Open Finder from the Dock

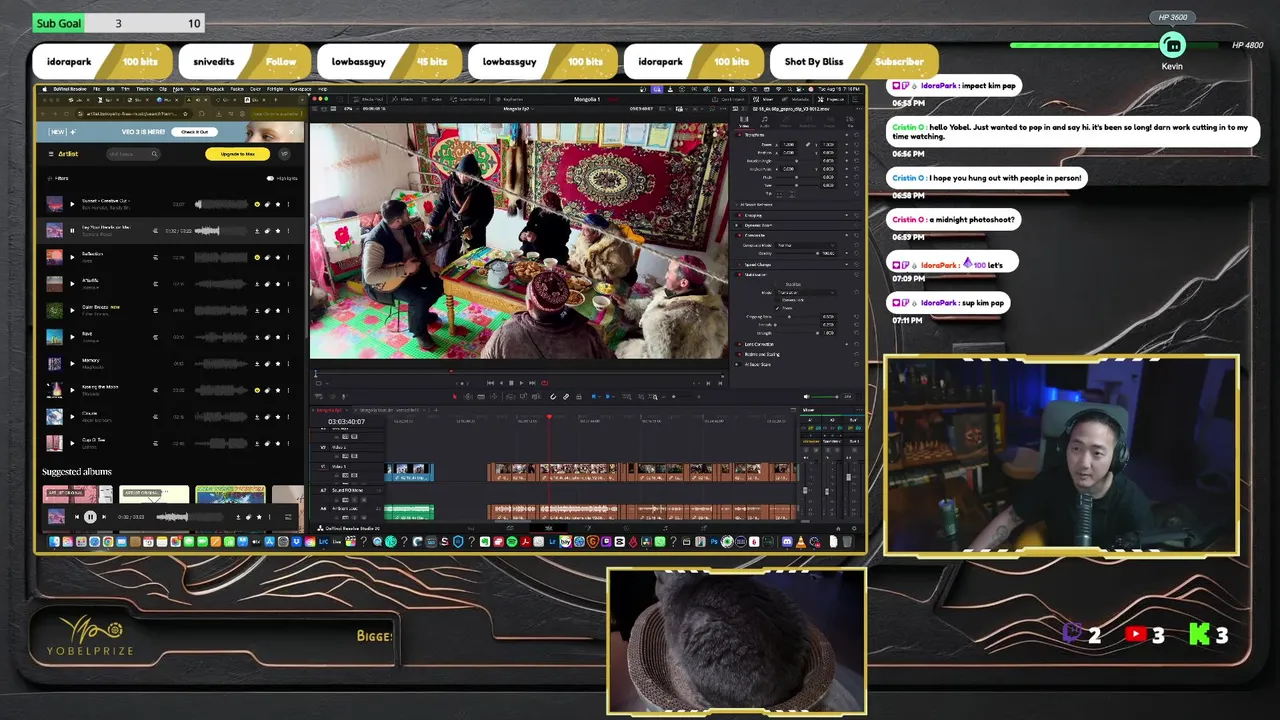(x=54, y=542)
